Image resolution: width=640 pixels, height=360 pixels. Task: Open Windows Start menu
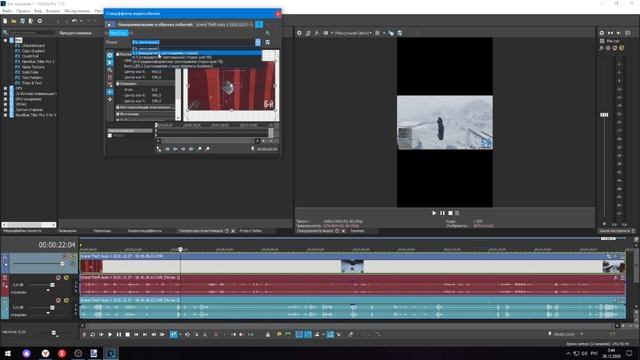tap(7, 353)
